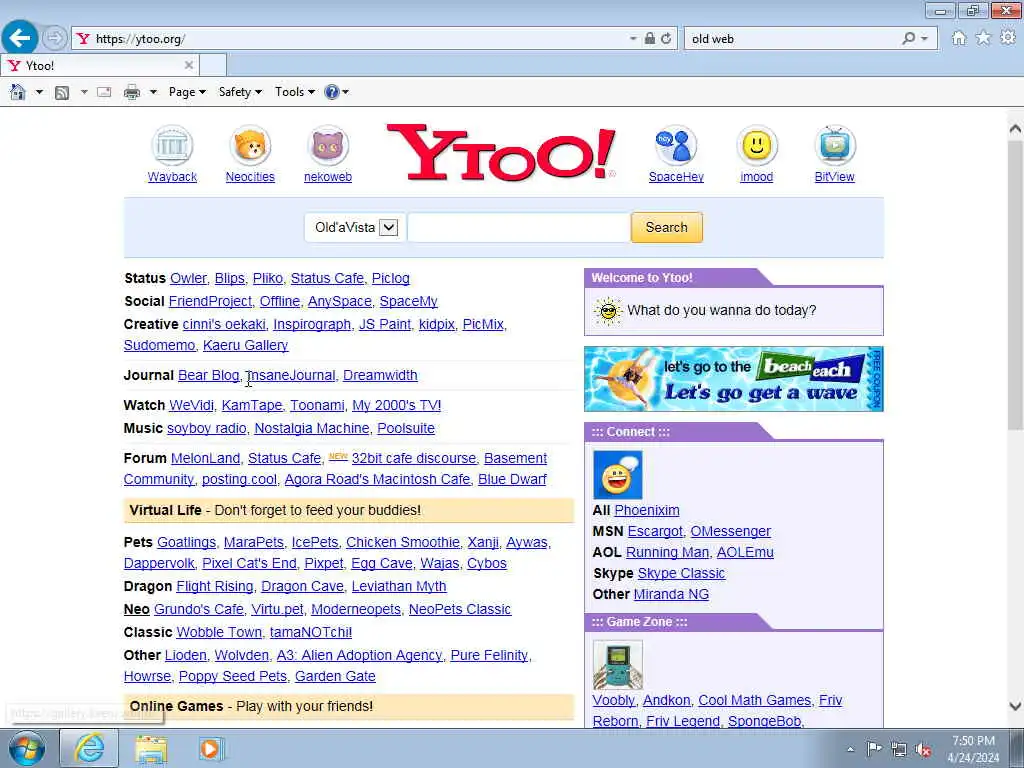The image size is (1024, 768).
Task: Click the RSS feeds icon
Action: 62,92
